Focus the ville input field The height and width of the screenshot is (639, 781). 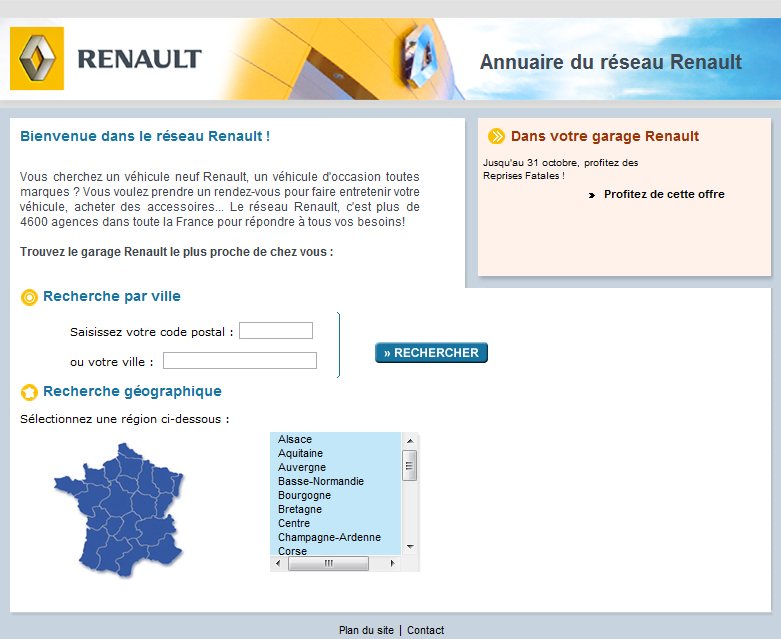pyautogui.click(x=240, y=361)
